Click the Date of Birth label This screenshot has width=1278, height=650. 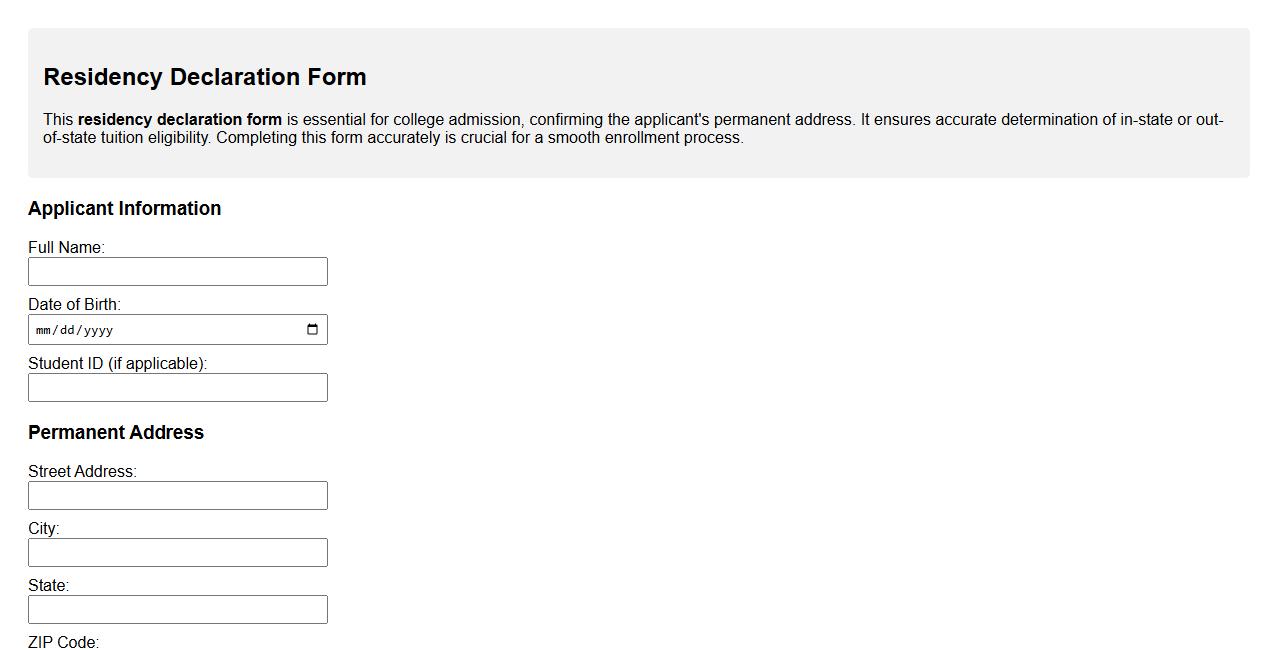tap(75, 304)
